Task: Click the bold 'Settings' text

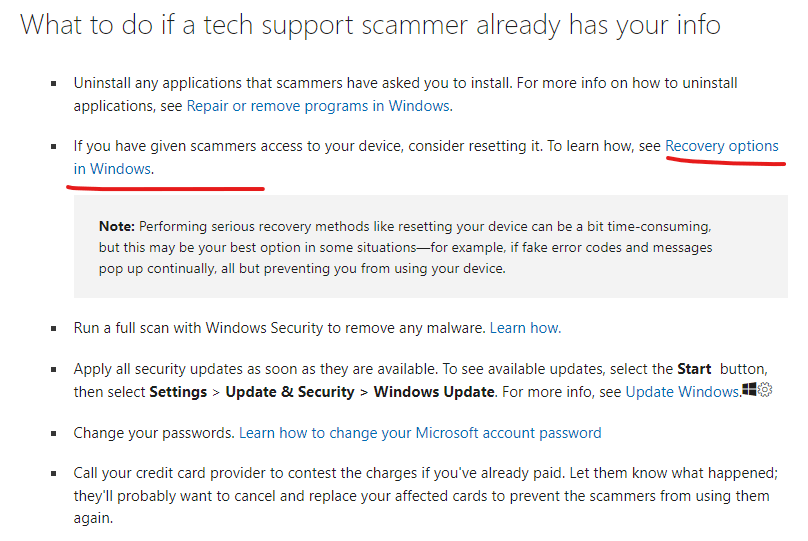Action: (x=178, y=392)
